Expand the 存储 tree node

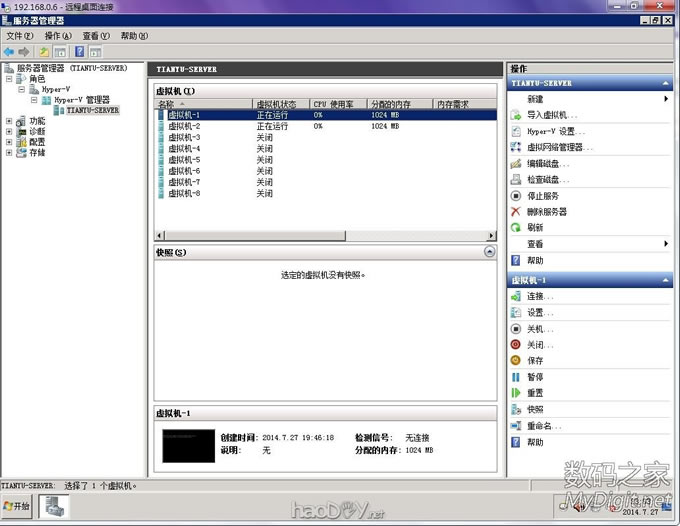pos(9,153)
